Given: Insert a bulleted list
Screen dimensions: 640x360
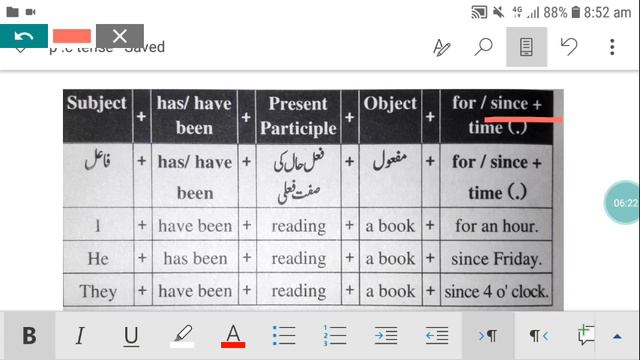Looking at the screenshot, I should (284, 336).
